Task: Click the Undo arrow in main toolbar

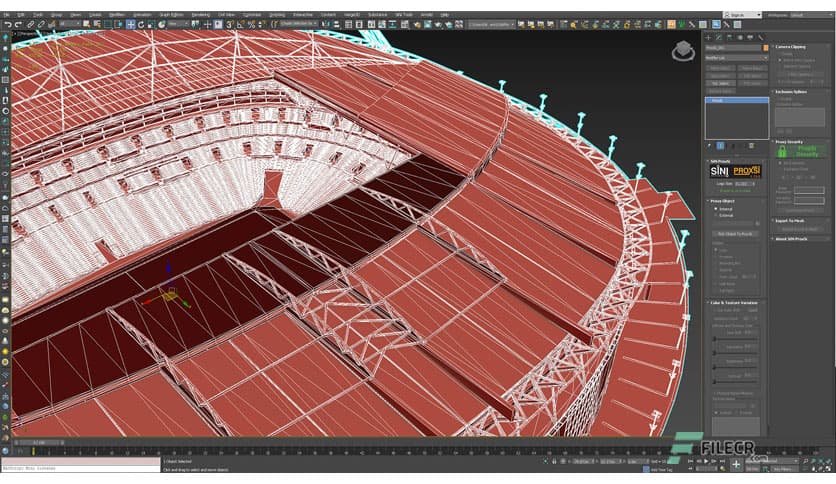Action: (x=8, y=25)
